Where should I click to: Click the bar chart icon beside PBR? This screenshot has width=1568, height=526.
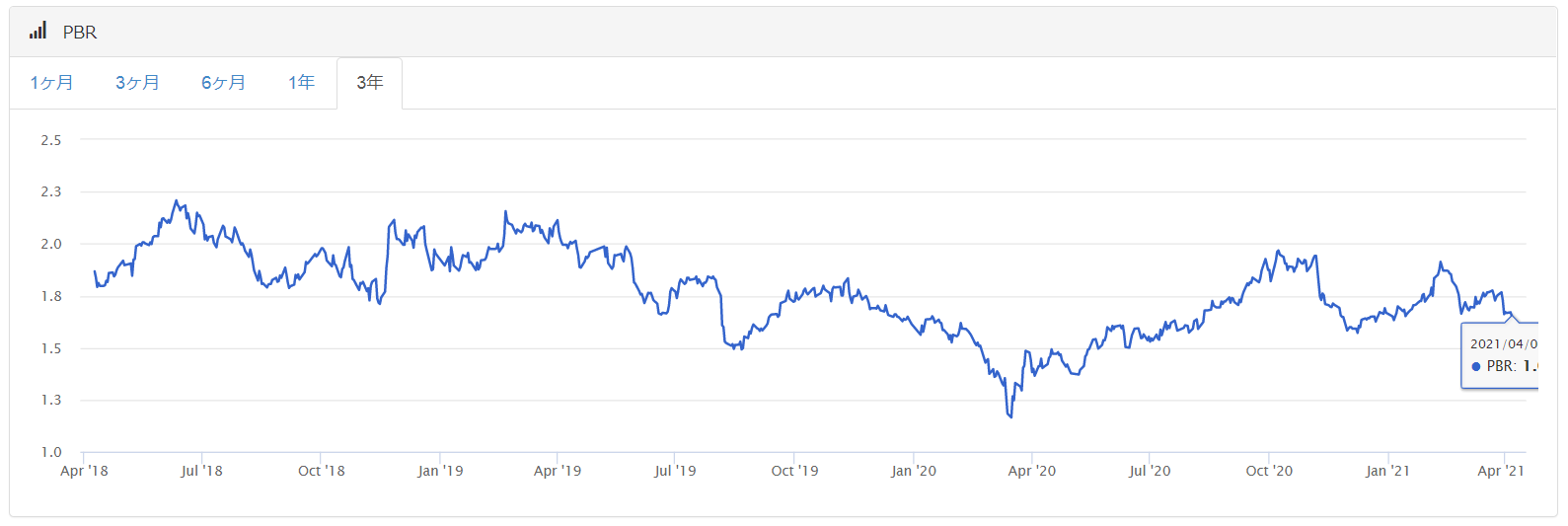(x=37, y=31)
